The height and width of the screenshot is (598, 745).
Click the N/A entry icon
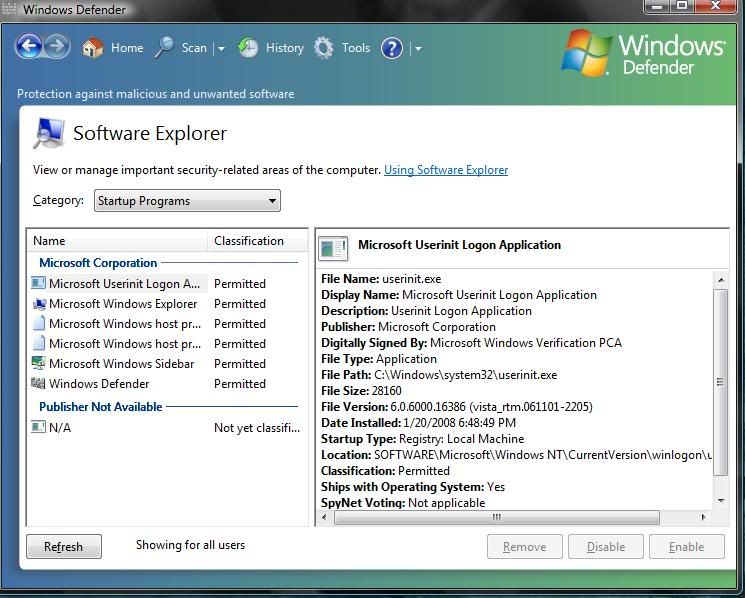pyautogui.click(x=38, y=427)
